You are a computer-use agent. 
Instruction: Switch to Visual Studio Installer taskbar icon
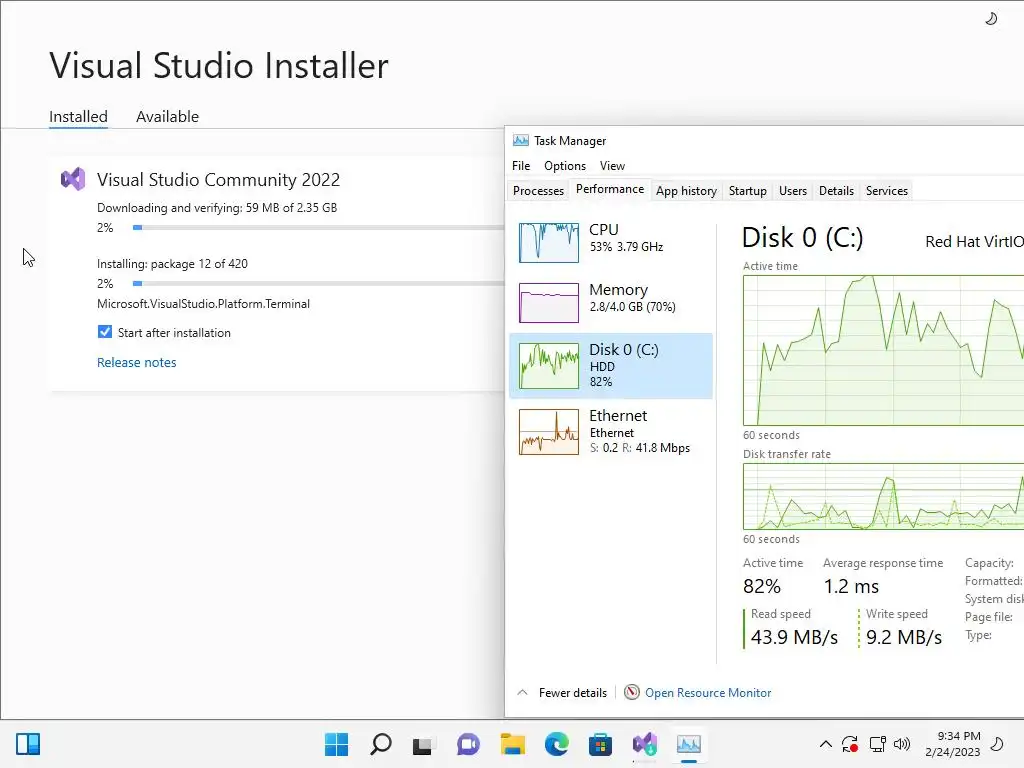tap(645, 744)
